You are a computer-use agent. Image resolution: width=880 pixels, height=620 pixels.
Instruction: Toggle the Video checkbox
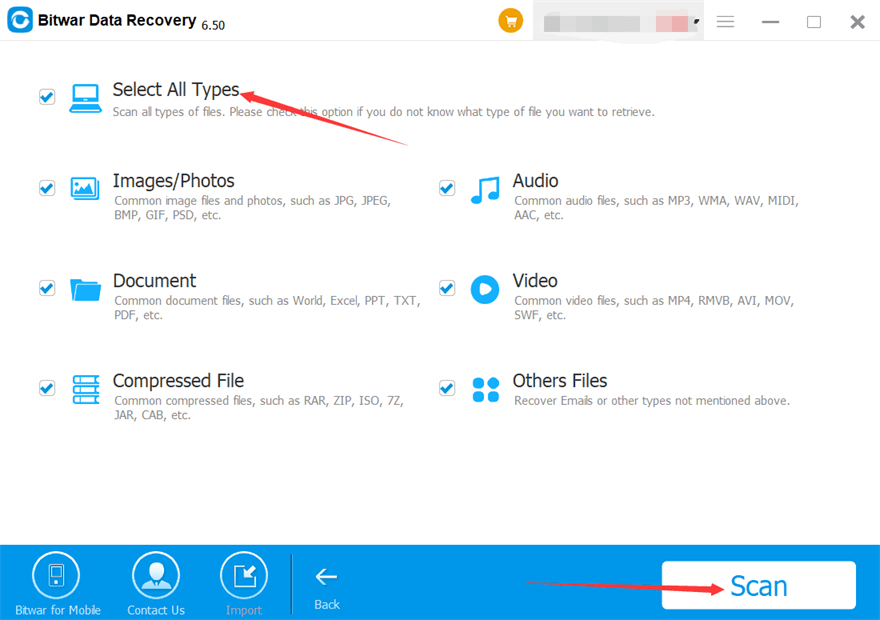[447, 288]
